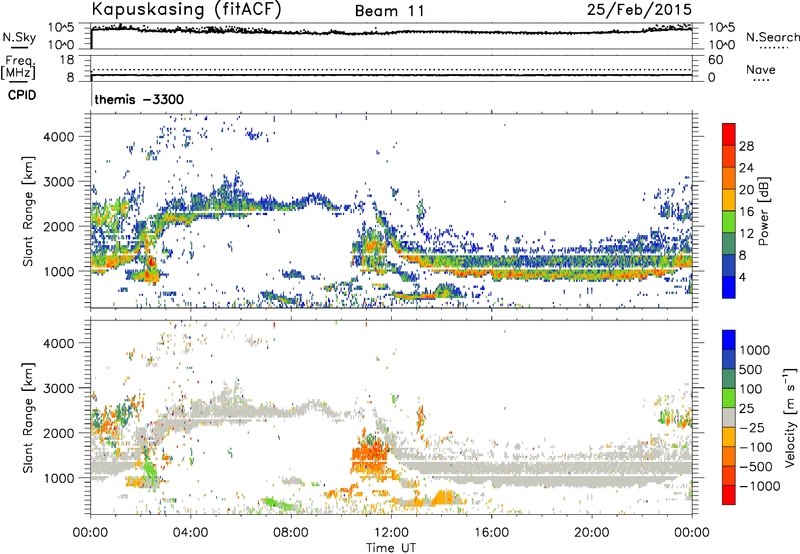Screen dimensions: 800x554
Task: Click the gray segment of velocity colorbar
Action: [729, 417]
